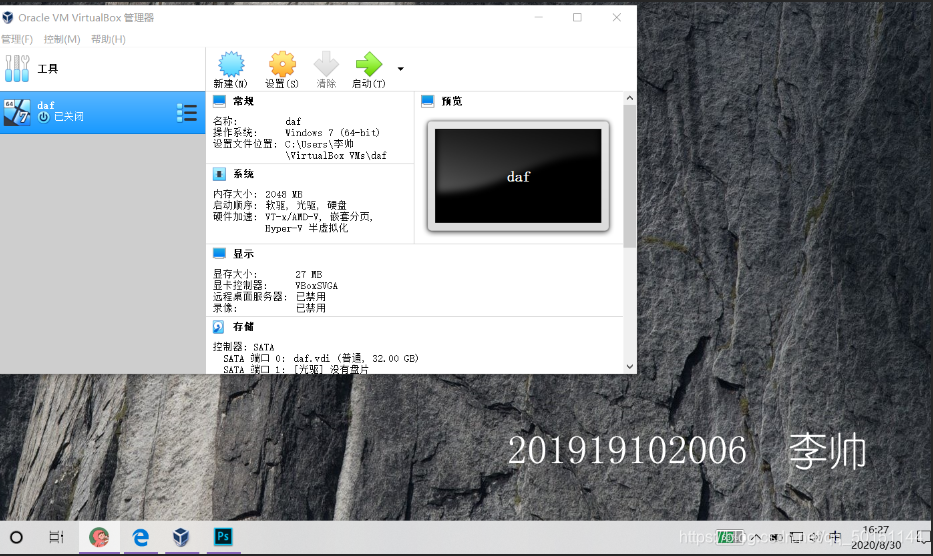Click the battery indicator in the tray
Viewport: 933px width, 556px height.
(x=730, y=538)
